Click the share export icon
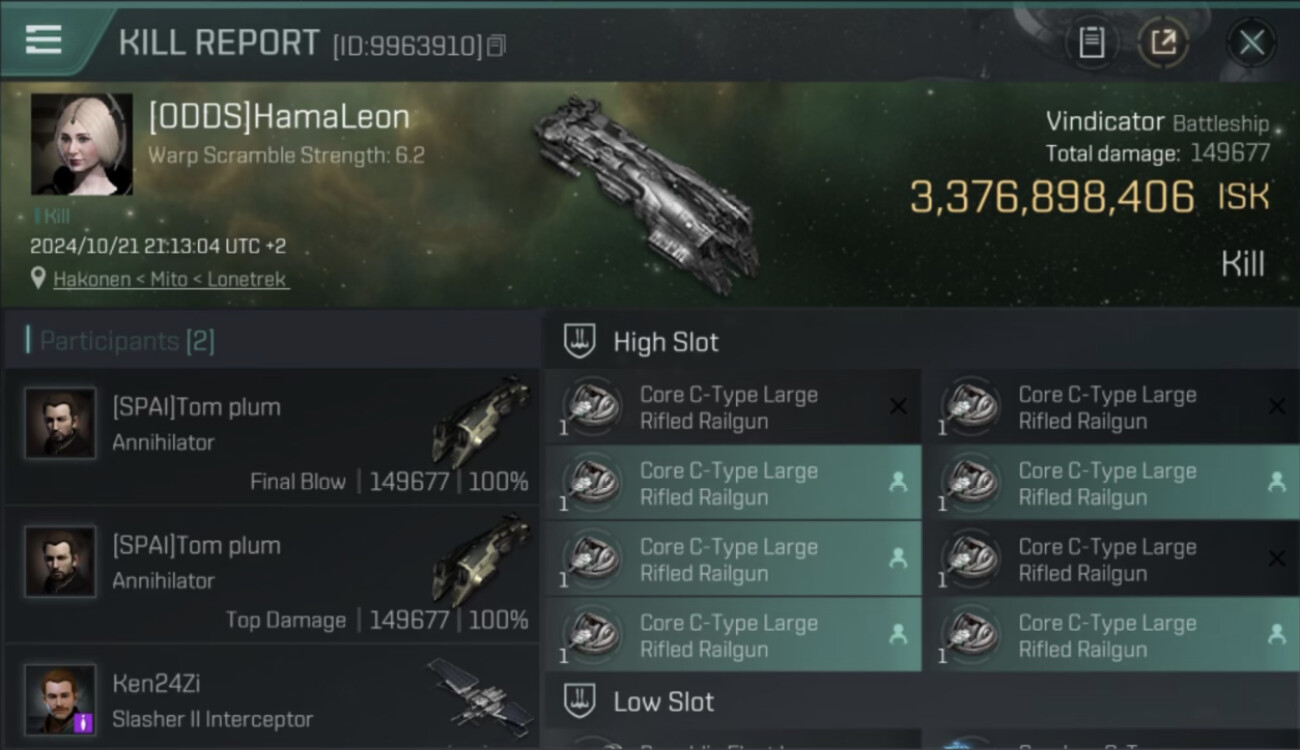Image resolution: width=1300 pixels, height=750 pixels. (x=1163, y=43)
